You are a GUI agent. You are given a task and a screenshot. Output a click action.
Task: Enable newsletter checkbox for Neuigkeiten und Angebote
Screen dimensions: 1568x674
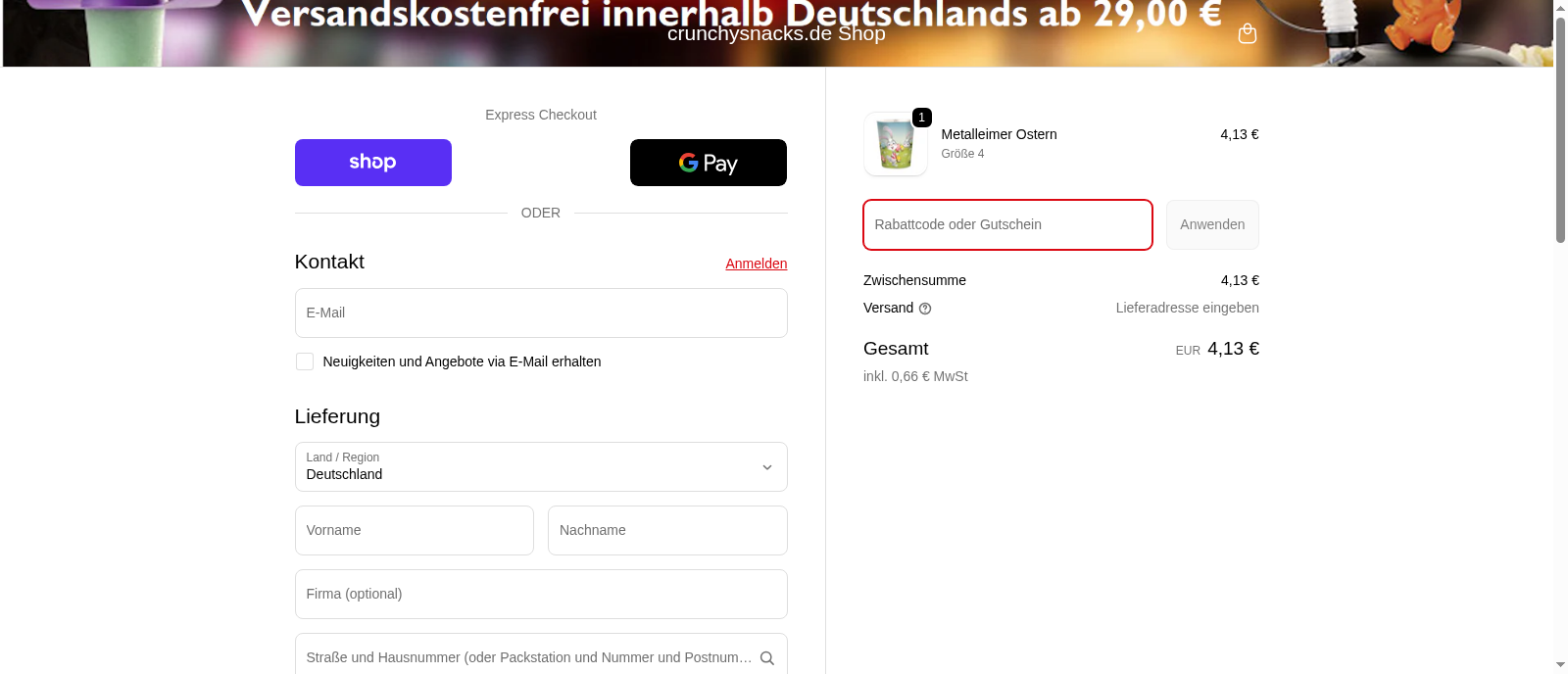305,361
